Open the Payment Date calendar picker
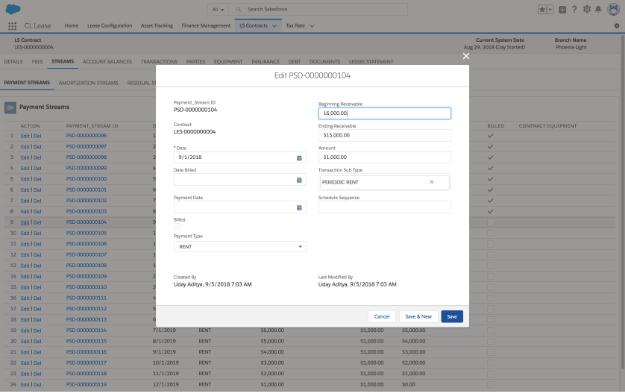The width and height of the screenshot is (625, 392). [x=299, y=207]
